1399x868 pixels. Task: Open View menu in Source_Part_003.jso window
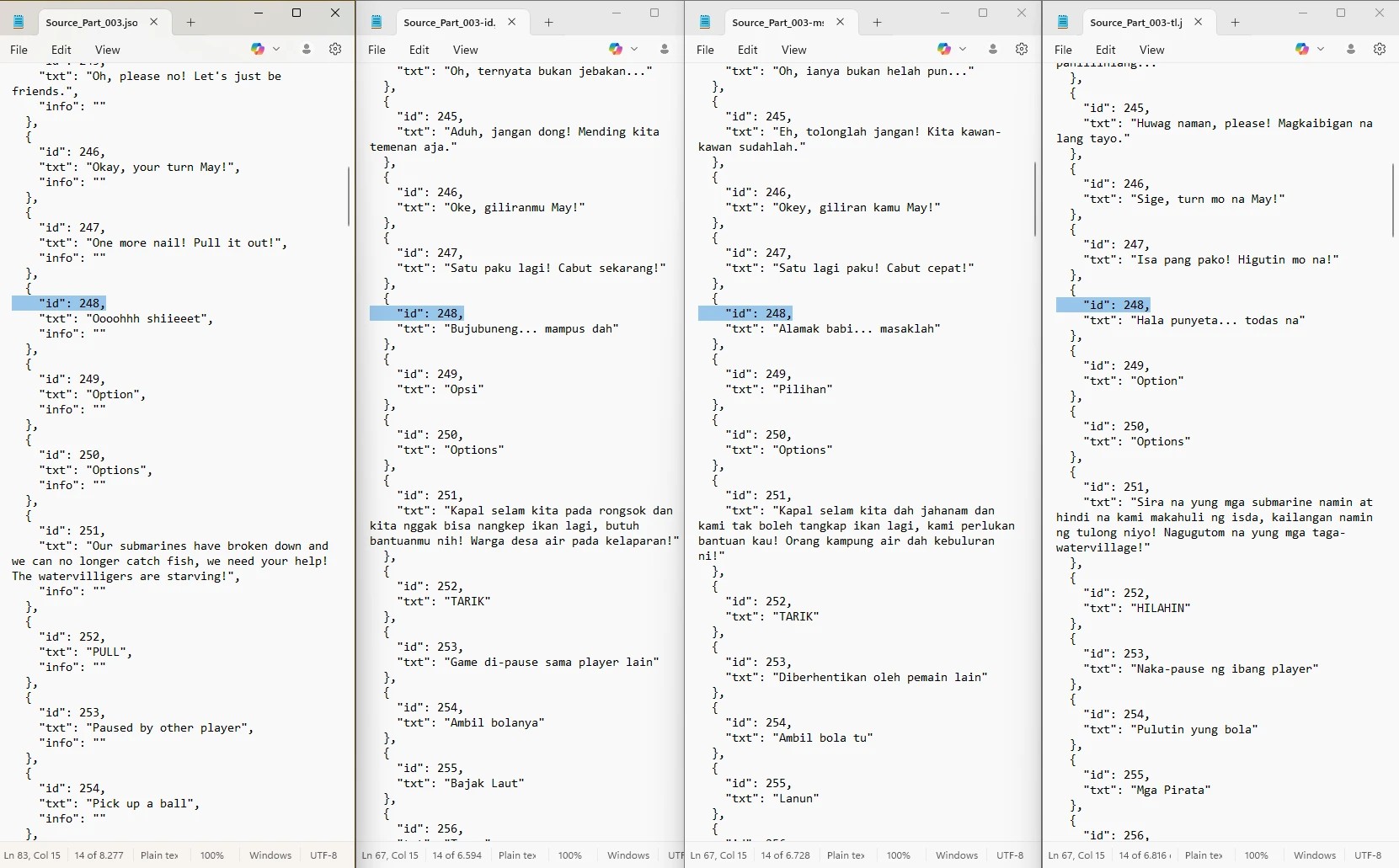(x=107, y=50)
